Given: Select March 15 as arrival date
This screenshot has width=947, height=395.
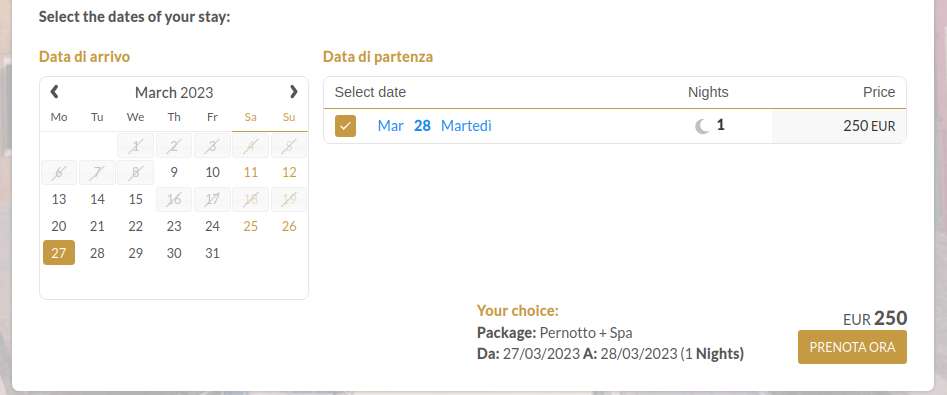Looking at the screenshot, I should [x=136, y=199].
